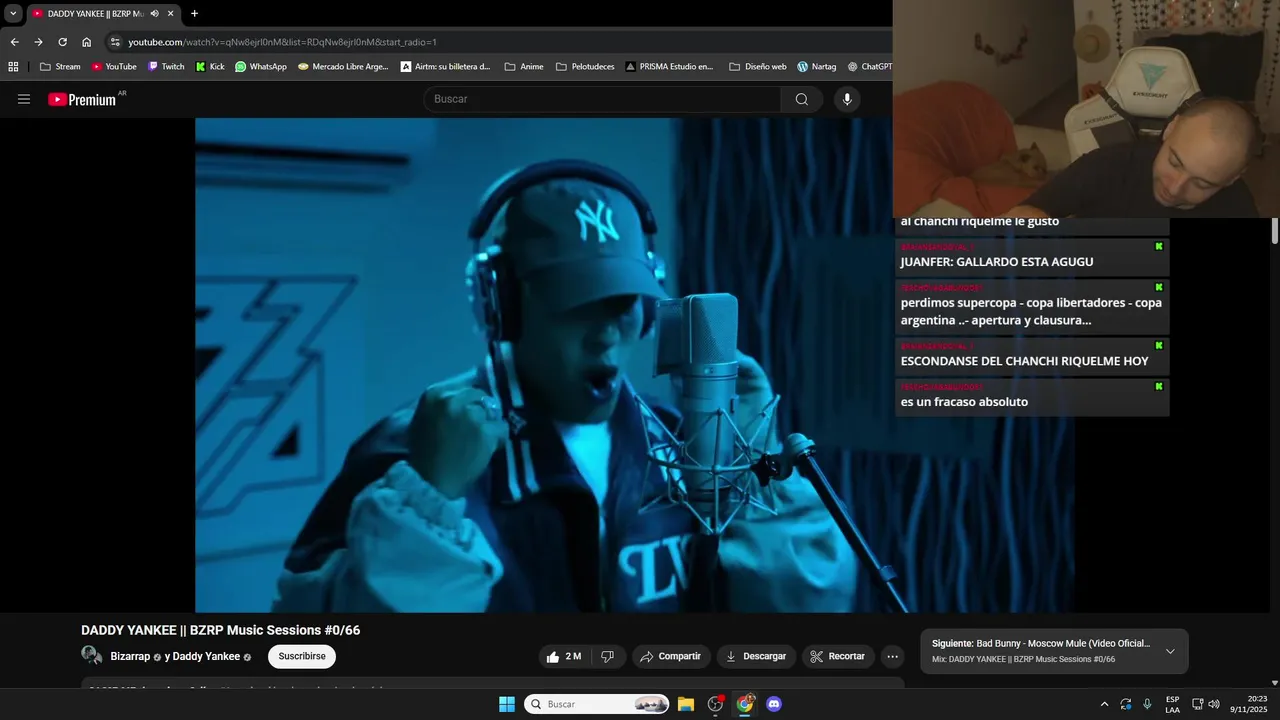Click the Windows taskbar Buscar search box
Image resolution: width=1280 pixels, height=720 pixels.
597,704
